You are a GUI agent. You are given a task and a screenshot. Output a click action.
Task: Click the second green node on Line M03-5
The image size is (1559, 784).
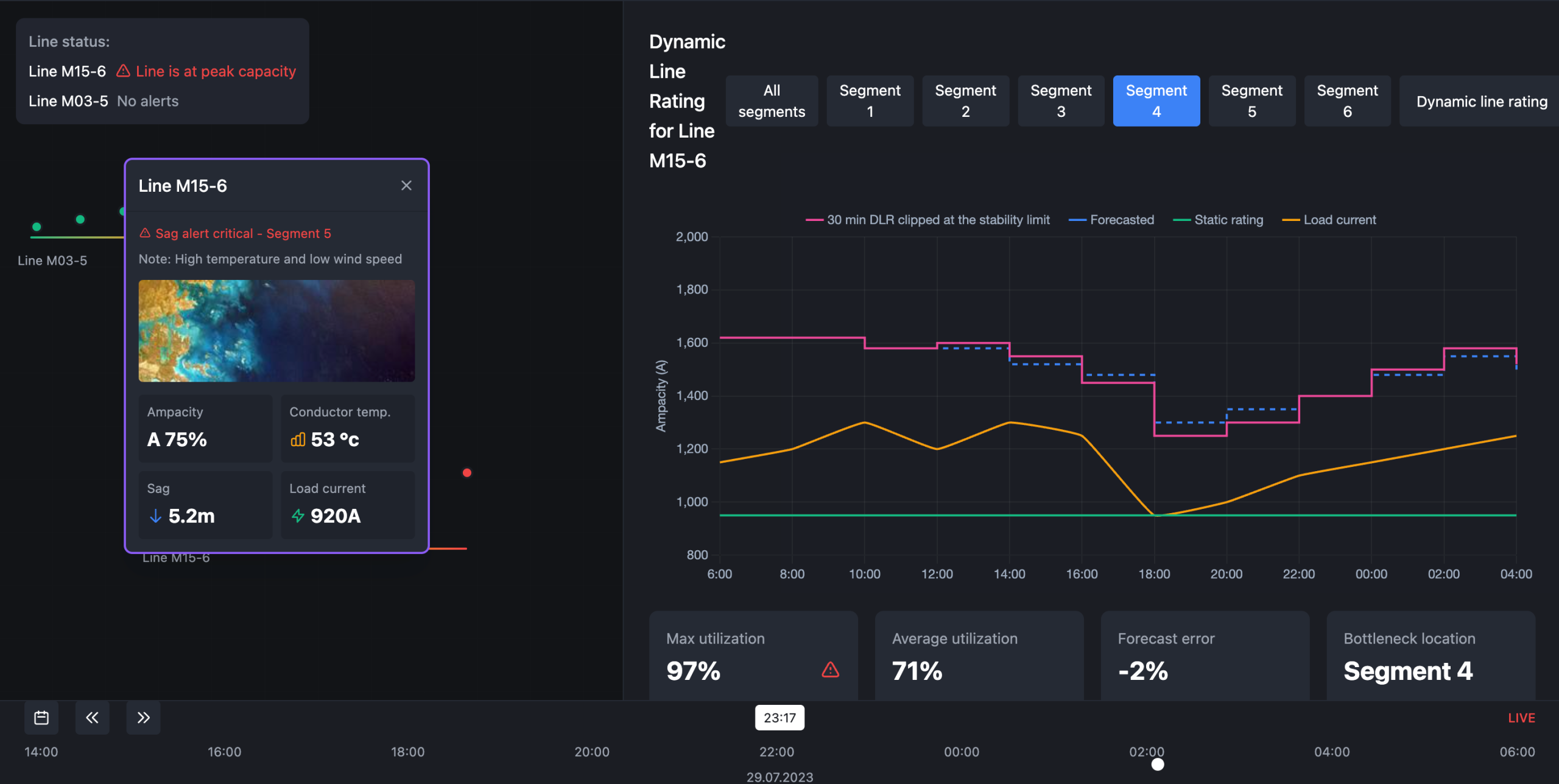[x=80, y=219]
